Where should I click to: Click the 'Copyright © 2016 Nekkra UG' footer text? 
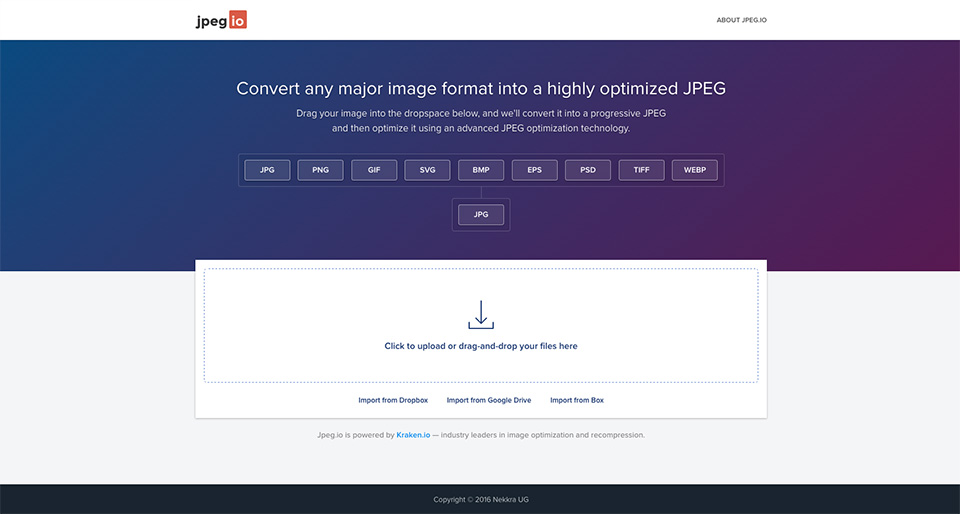coord(481,499)
